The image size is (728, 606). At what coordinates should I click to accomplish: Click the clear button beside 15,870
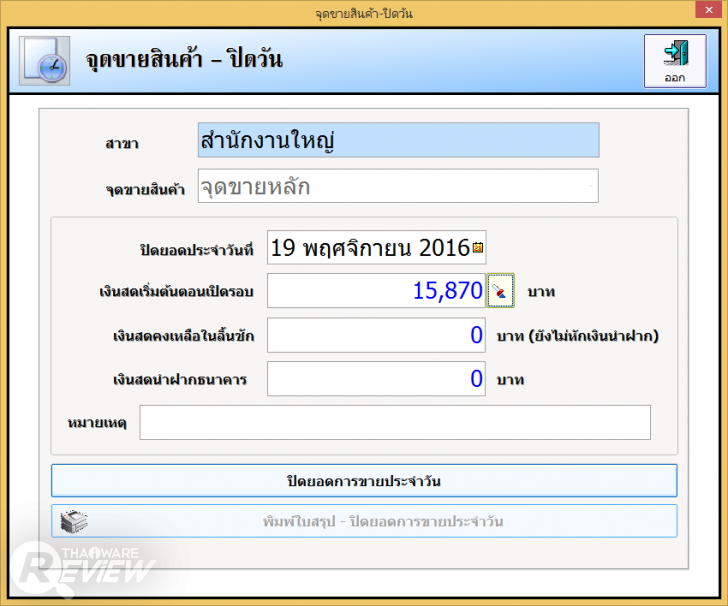coord(500,291)
